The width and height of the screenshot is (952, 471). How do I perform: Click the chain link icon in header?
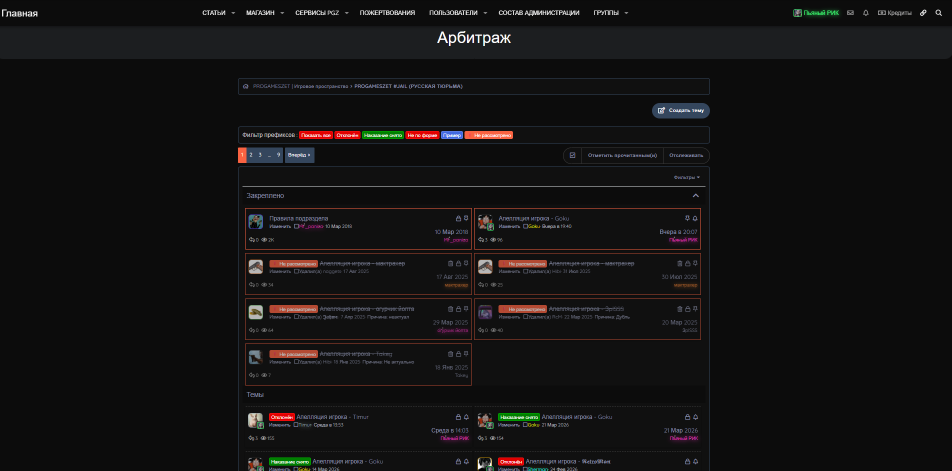coord(923,13)
